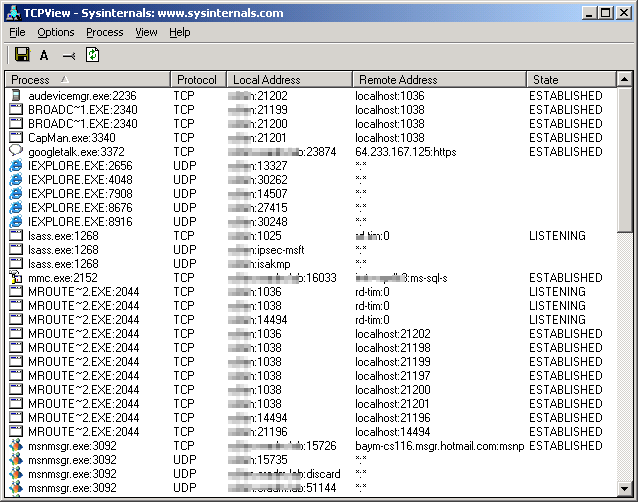Click local port 13327 on IEXPLORE.EXE:2656 row
The width and height of the screenshot is (638, 502).
[x=273, y=166]
